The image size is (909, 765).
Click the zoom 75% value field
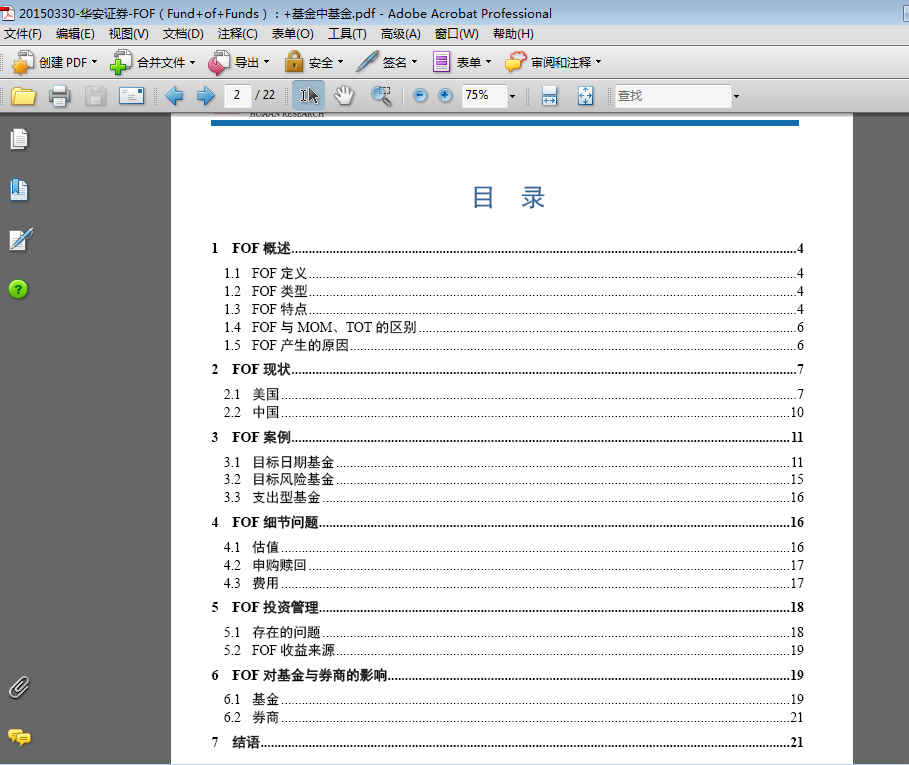(x=484, y=95)
